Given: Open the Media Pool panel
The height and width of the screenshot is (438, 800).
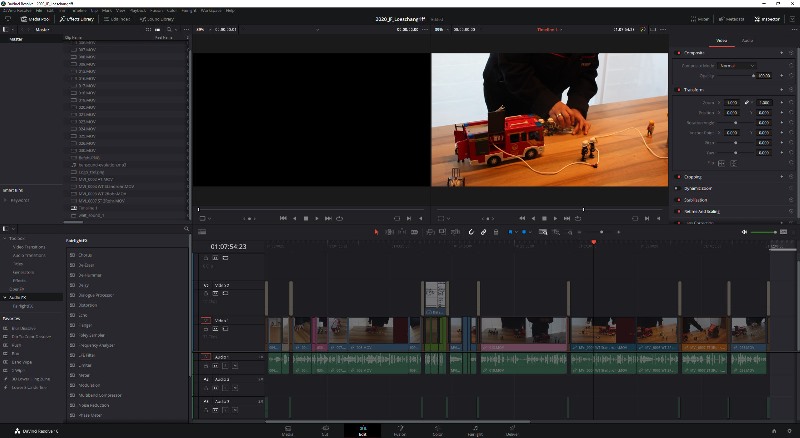Looking at the screenshot, I should coord(34,19).
